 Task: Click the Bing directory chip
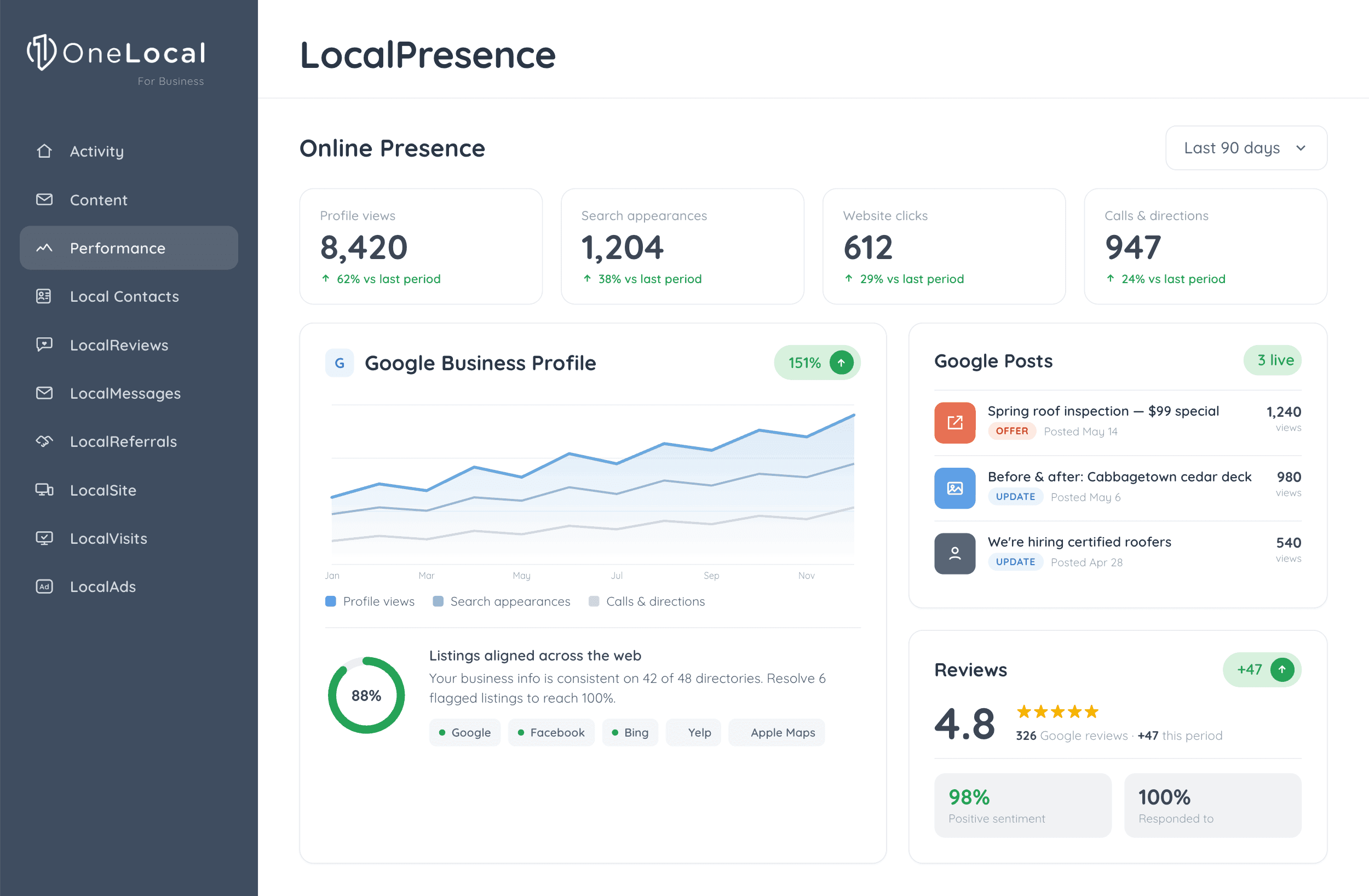click(x=630, y=733)
